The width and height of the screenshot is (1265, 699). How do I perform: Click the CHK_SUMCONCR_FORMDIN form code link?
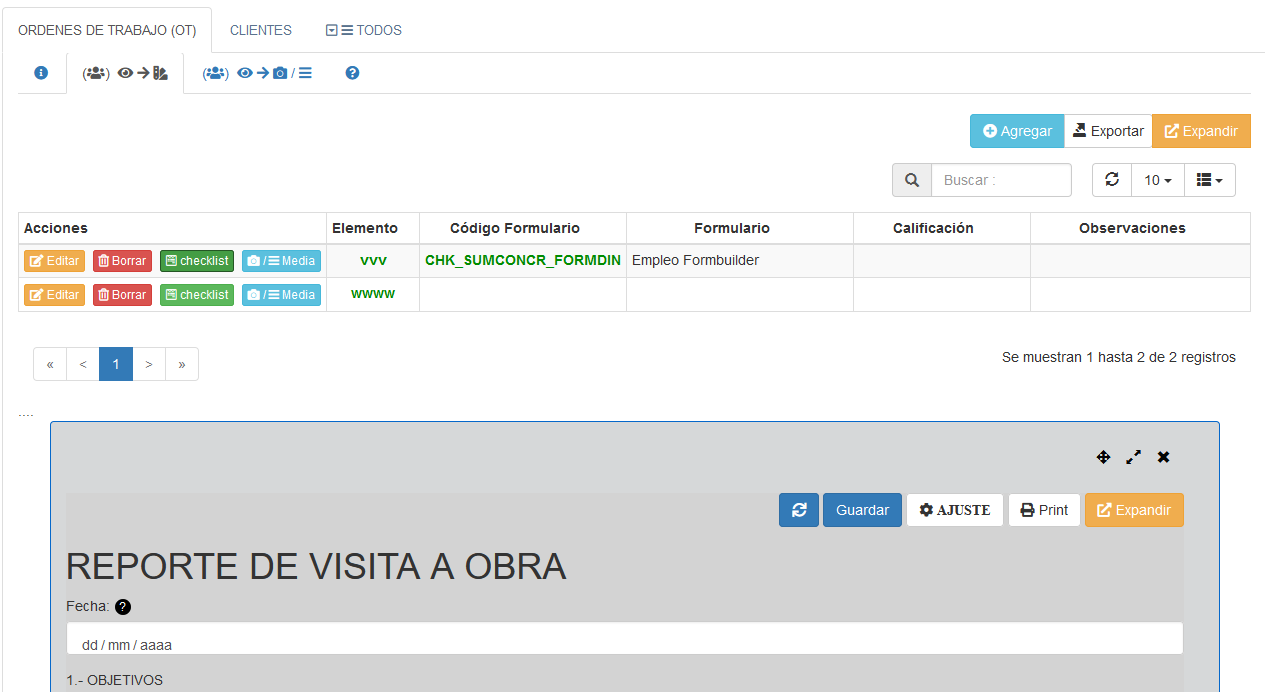tap(522, 260)
